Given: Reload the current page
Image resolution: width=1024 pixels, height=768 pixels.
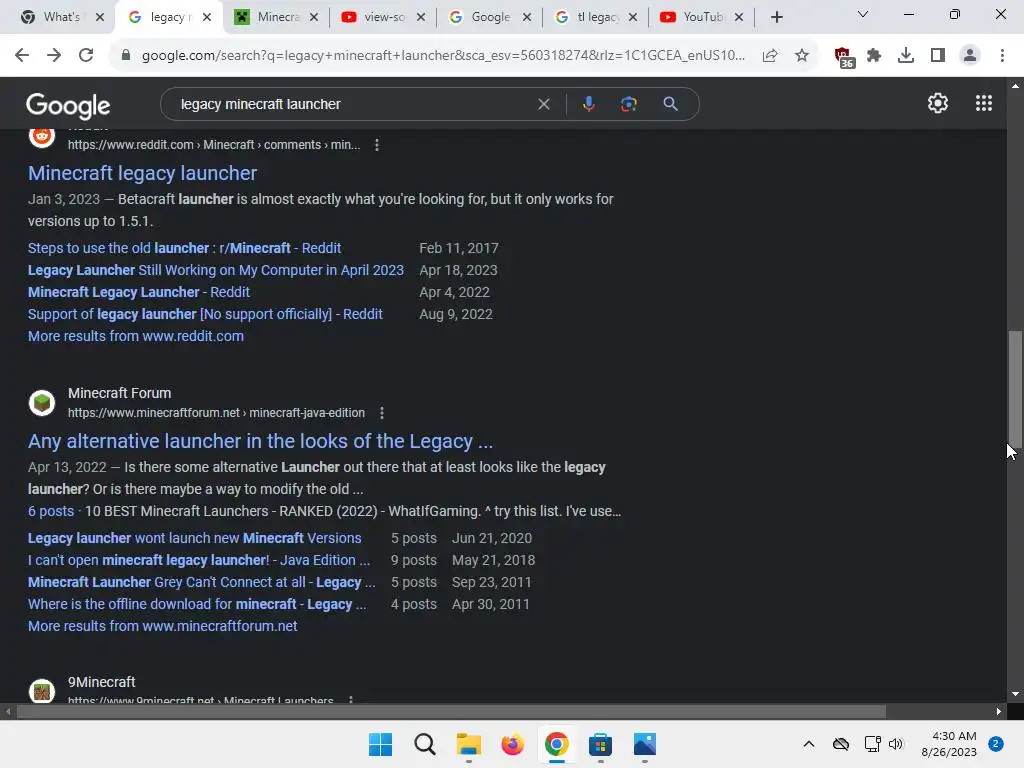Looking at the screenshot, I should click(86, 56).
